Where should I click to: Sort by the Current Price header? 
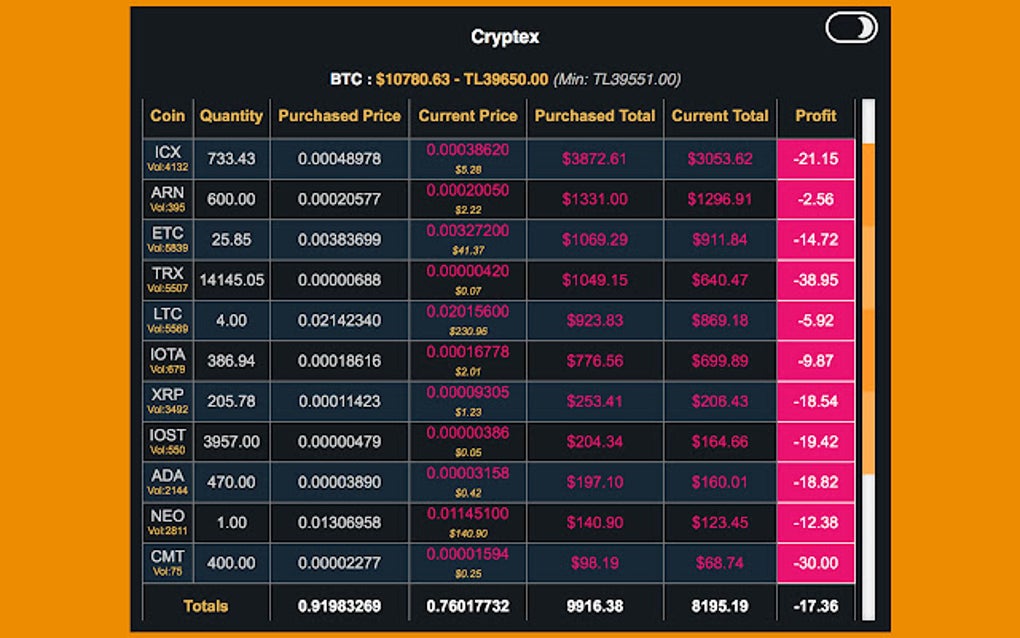[x=467, y=116]
